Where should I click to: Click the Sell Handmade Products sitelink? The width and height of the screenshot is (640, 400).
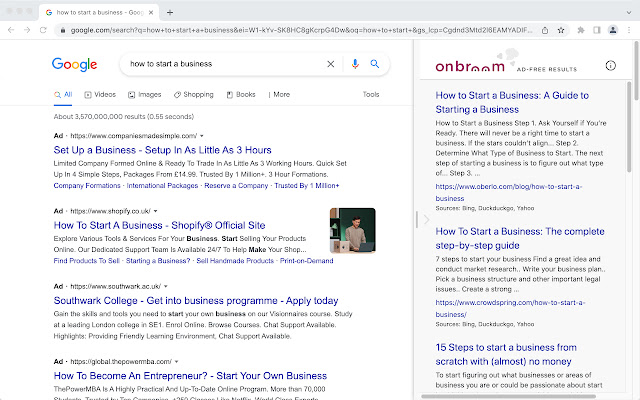tap(235, 261)
